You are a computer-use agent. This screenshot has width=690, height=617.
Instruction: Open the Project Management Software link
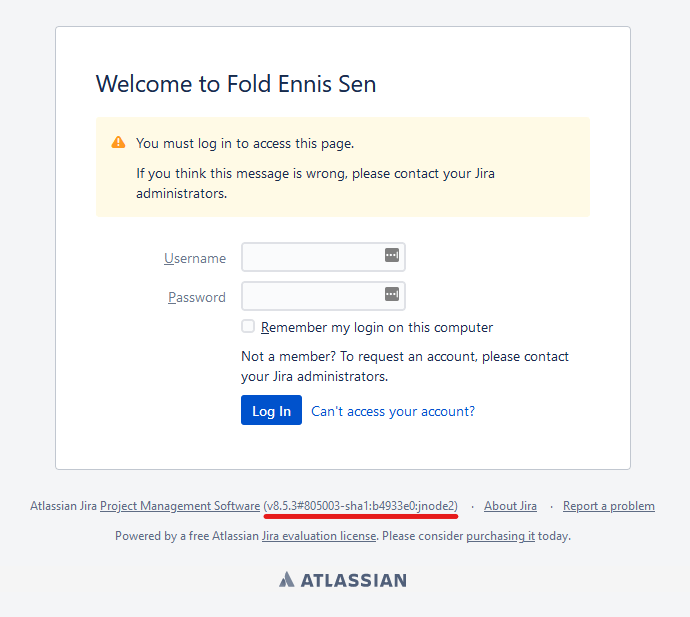(x=180, y=506)
